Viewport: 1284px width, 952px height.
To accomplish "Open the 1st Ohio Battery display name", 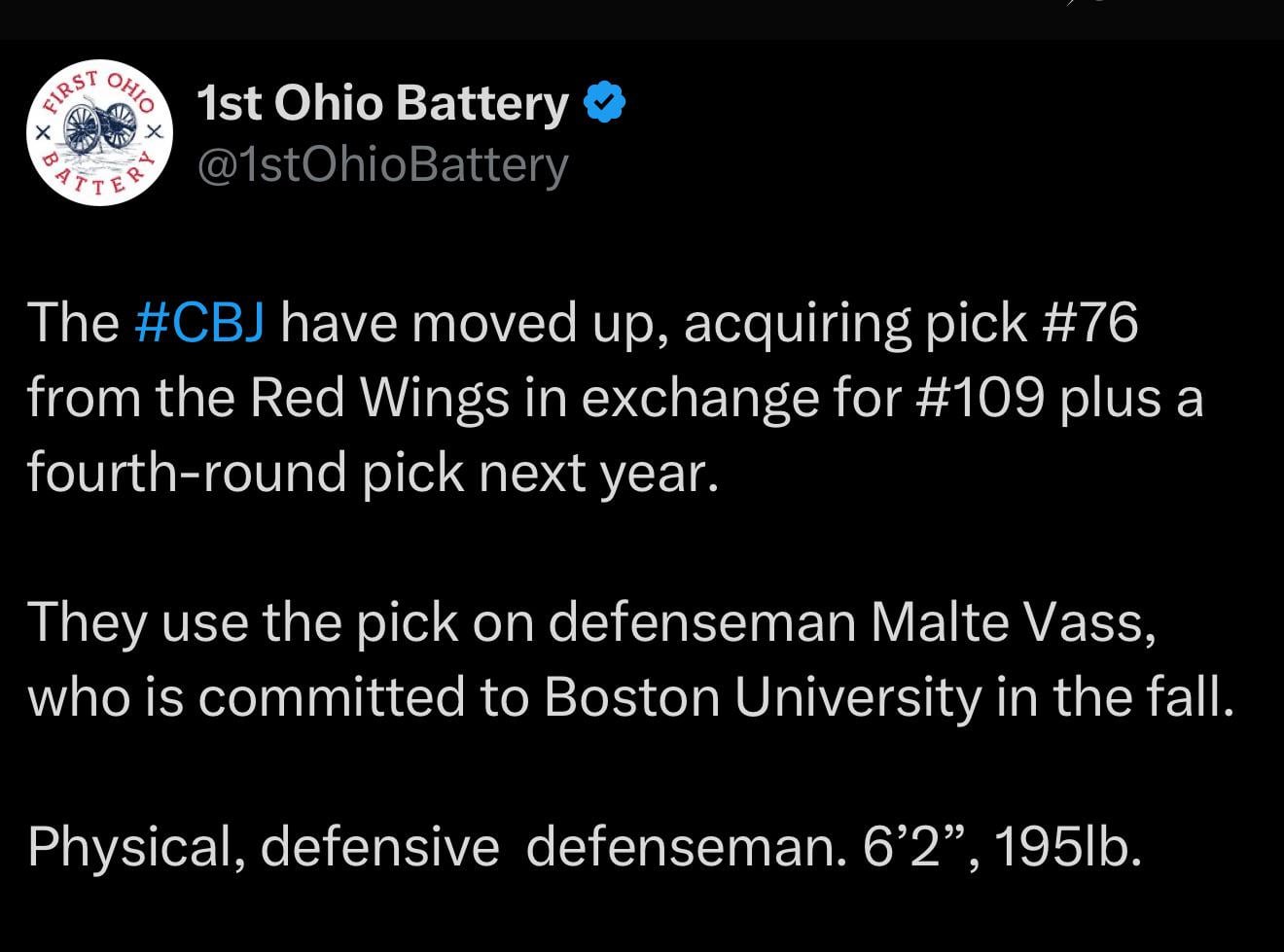I will pos(381,101).
